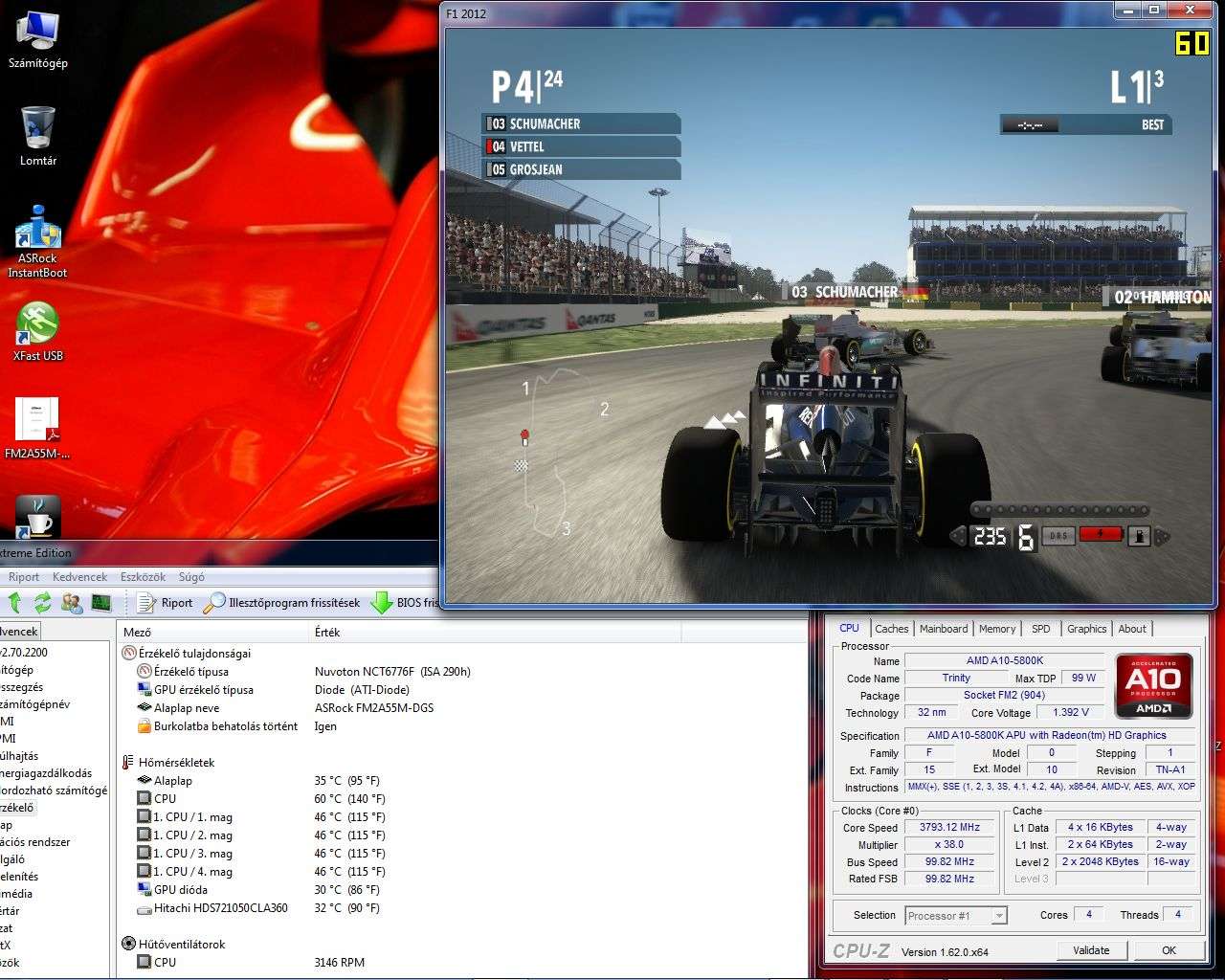Open the FM2A55M PDF document icon
This screenshot has height=980, width=1225.
(x=37, y=429)
